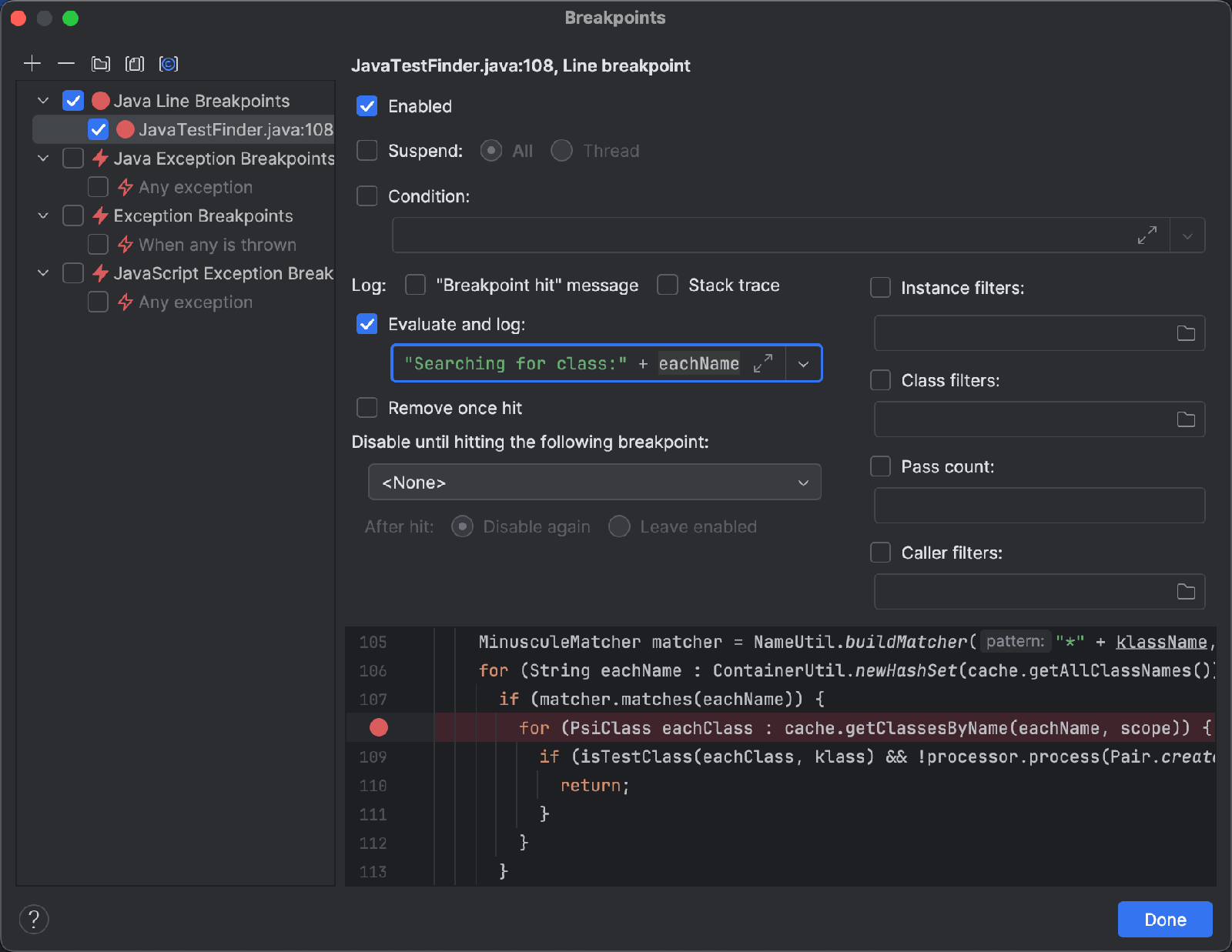Viewport: 1232px width, 952px height.
Task: Enable Pass count checkbox
Action: coord(880,466)
